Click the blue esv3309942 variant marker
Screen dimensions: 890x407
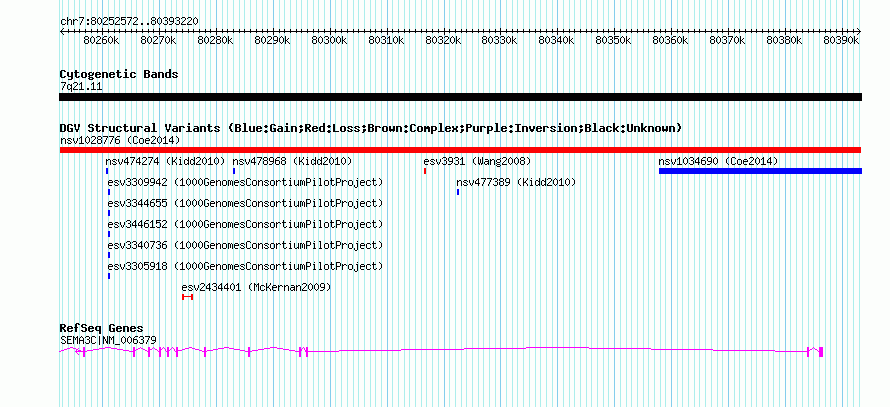(x=109, y=192)
